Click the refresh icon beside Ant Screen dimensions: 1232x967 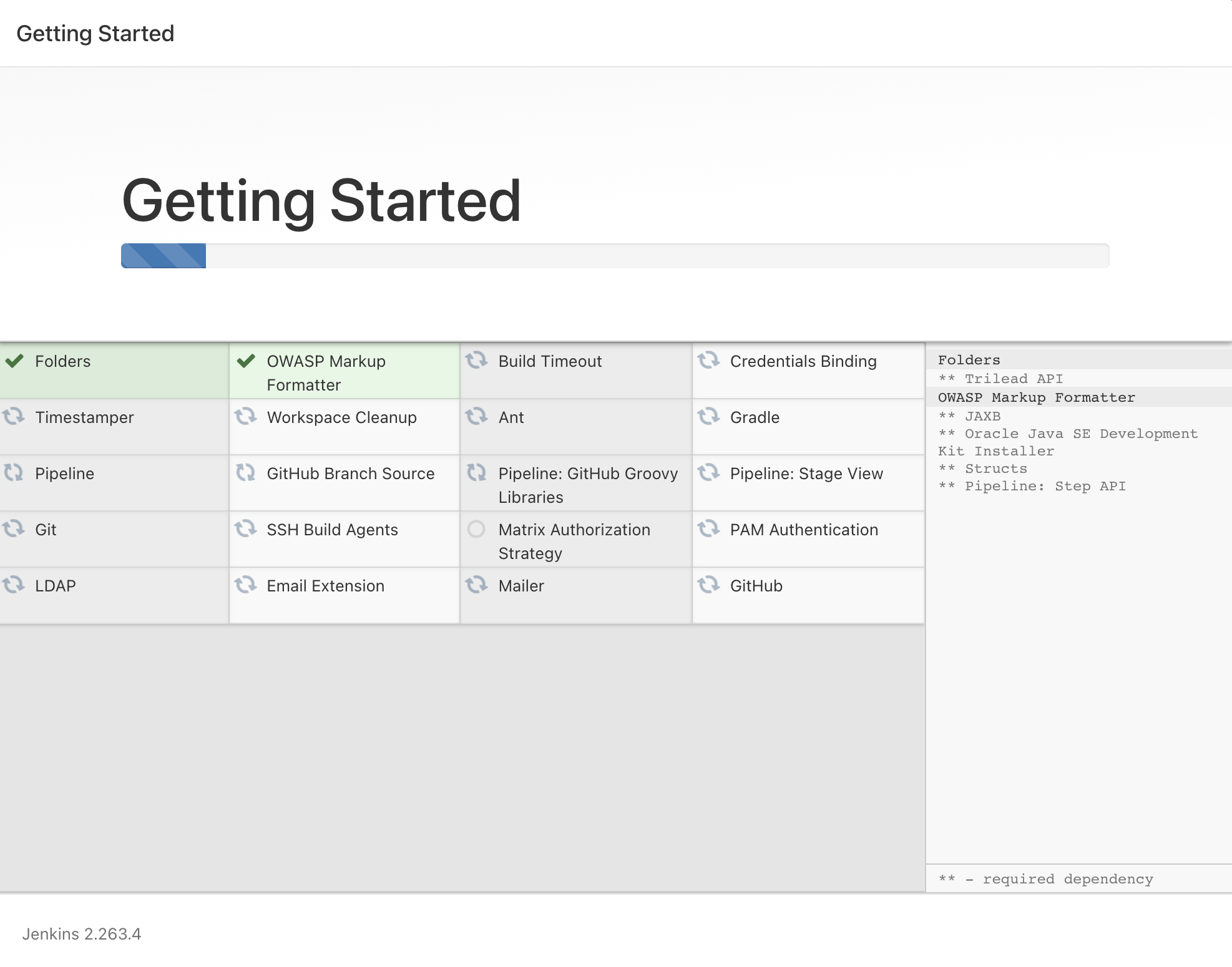[477, 416]
